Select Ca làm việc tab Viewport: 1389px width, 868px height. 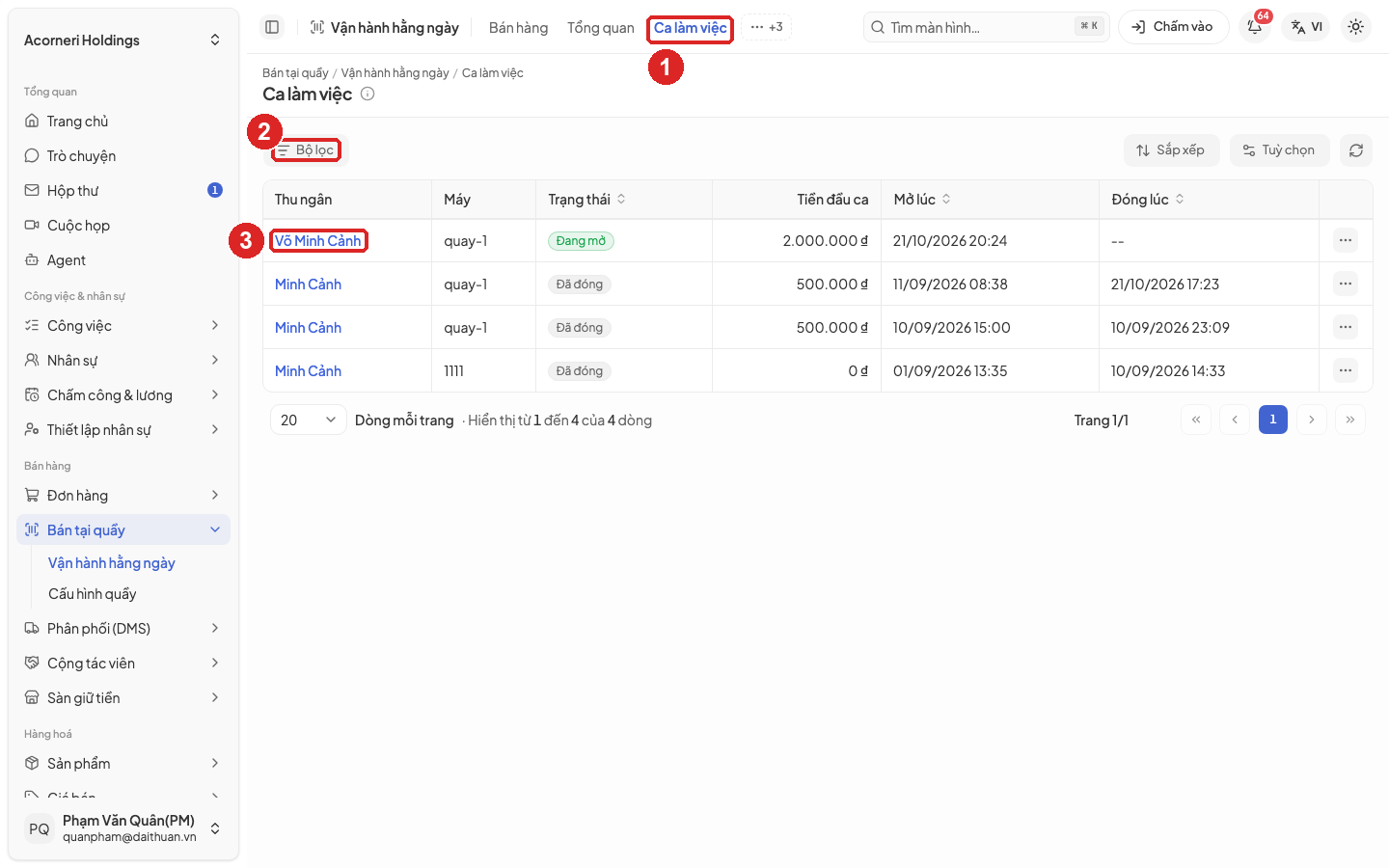coord(691,28)
